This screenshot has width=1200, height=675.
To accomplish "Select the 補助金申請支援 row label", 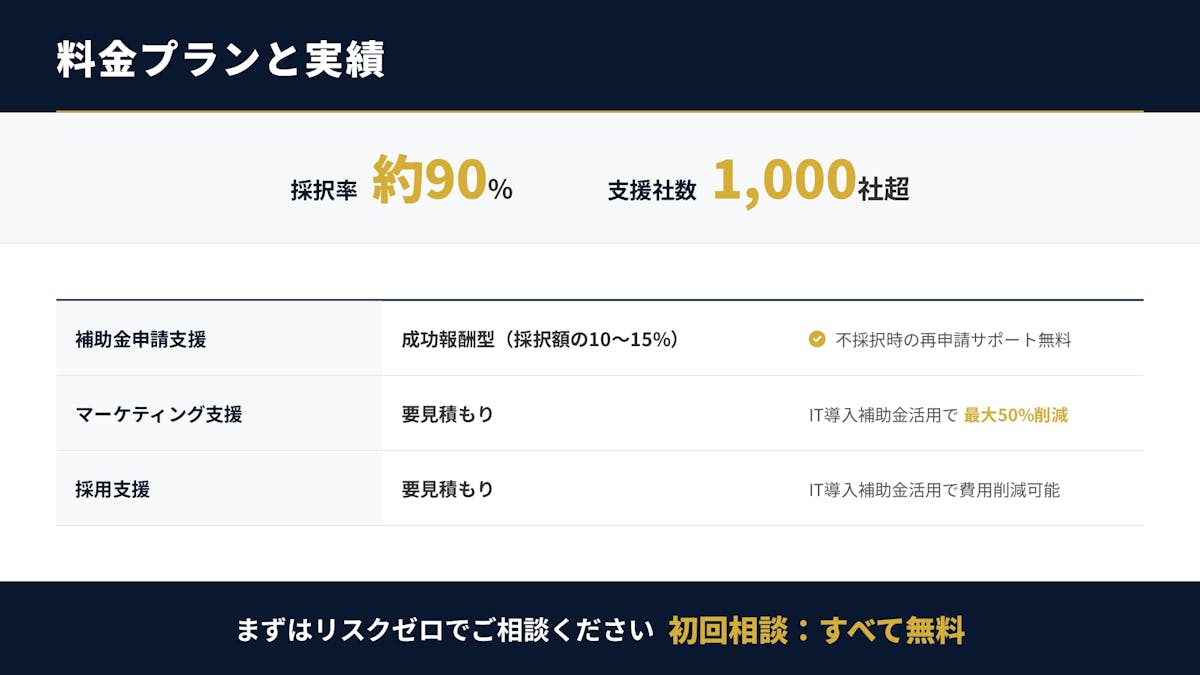I will (x=141, y=339).
